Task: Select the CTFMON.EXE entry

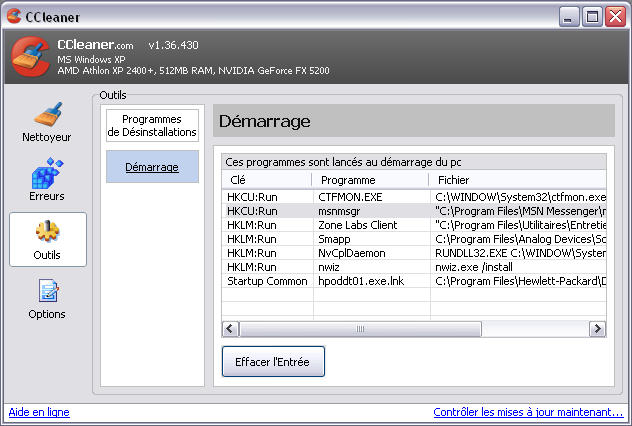Action: [414, 197]
